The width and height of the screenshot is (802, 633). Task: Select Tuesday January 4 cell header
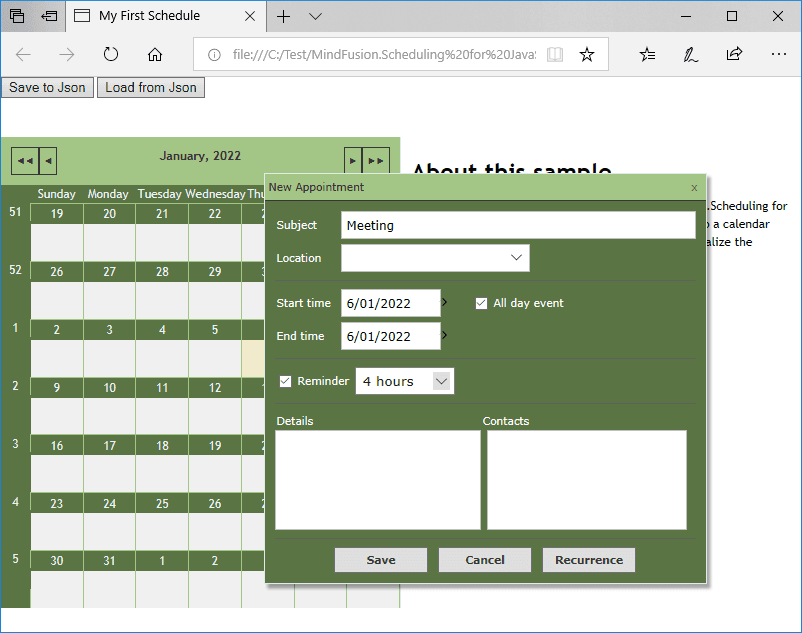point(162,330)
